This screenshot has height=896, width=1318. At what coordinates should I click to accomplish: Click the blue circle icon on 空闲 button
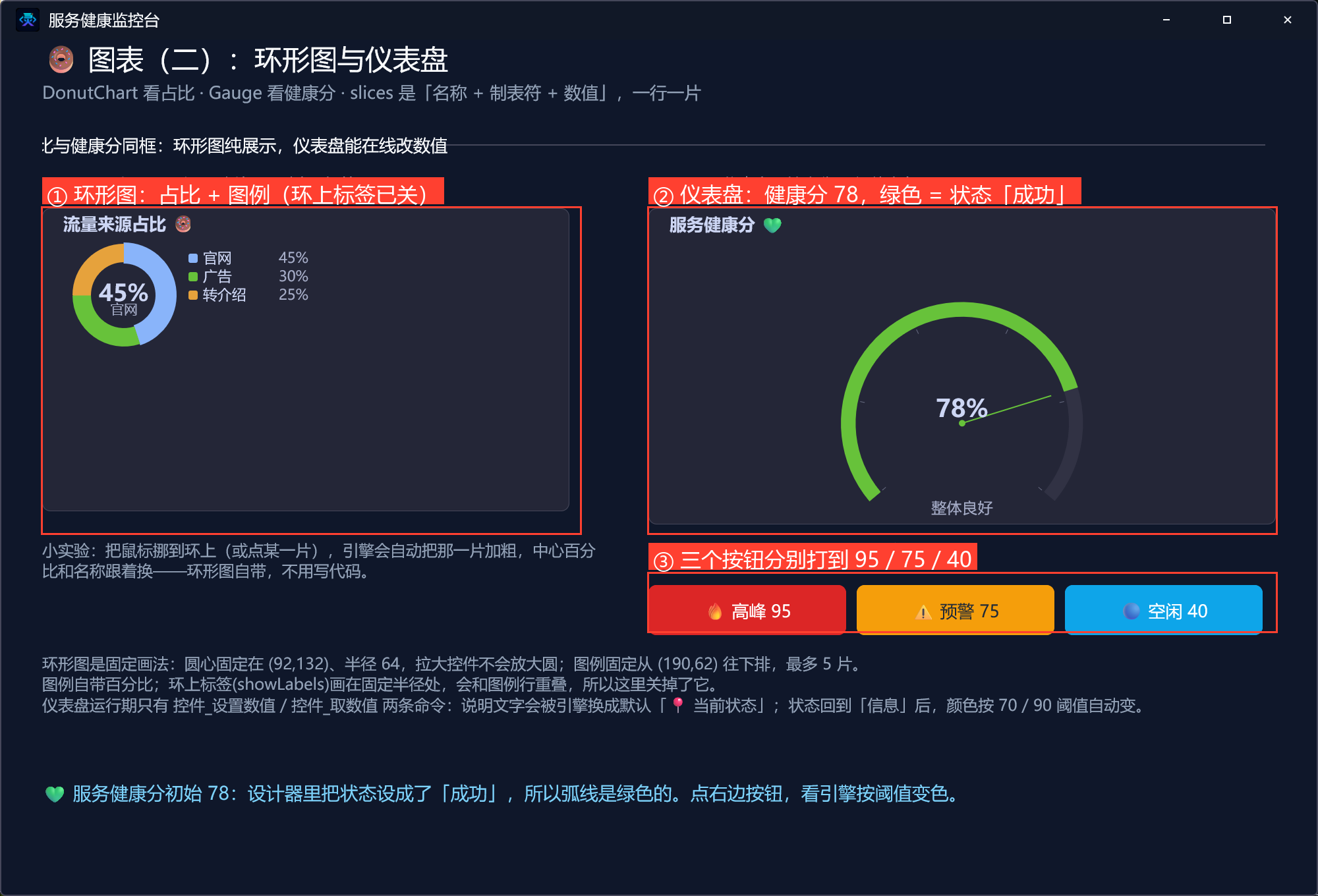(1132, 611)
